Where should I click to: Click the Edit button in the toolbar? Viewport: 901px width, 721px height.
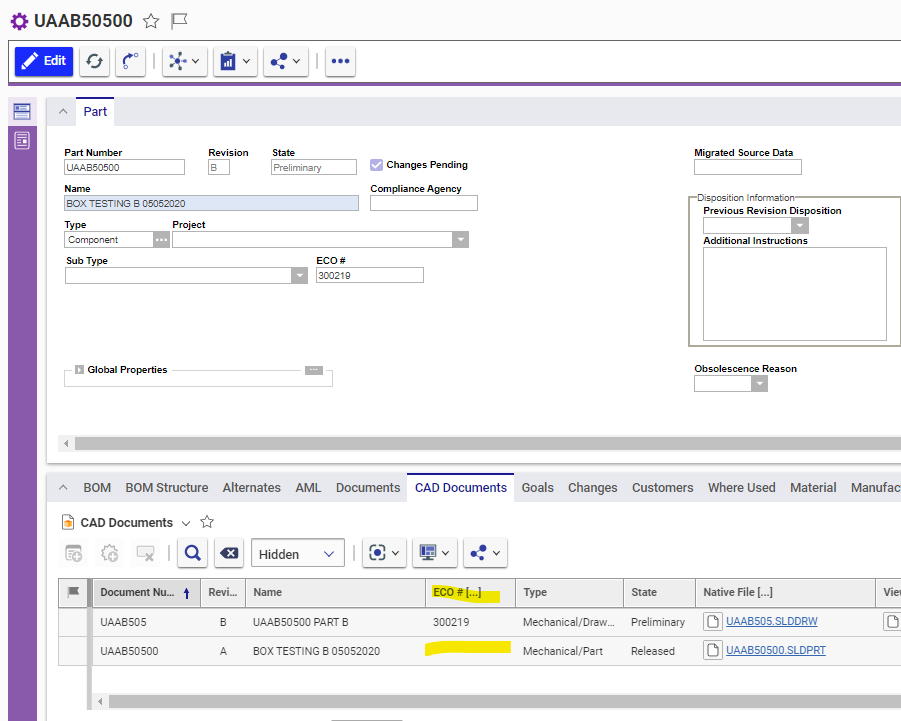pyautogui.click(x=44, y=61)
